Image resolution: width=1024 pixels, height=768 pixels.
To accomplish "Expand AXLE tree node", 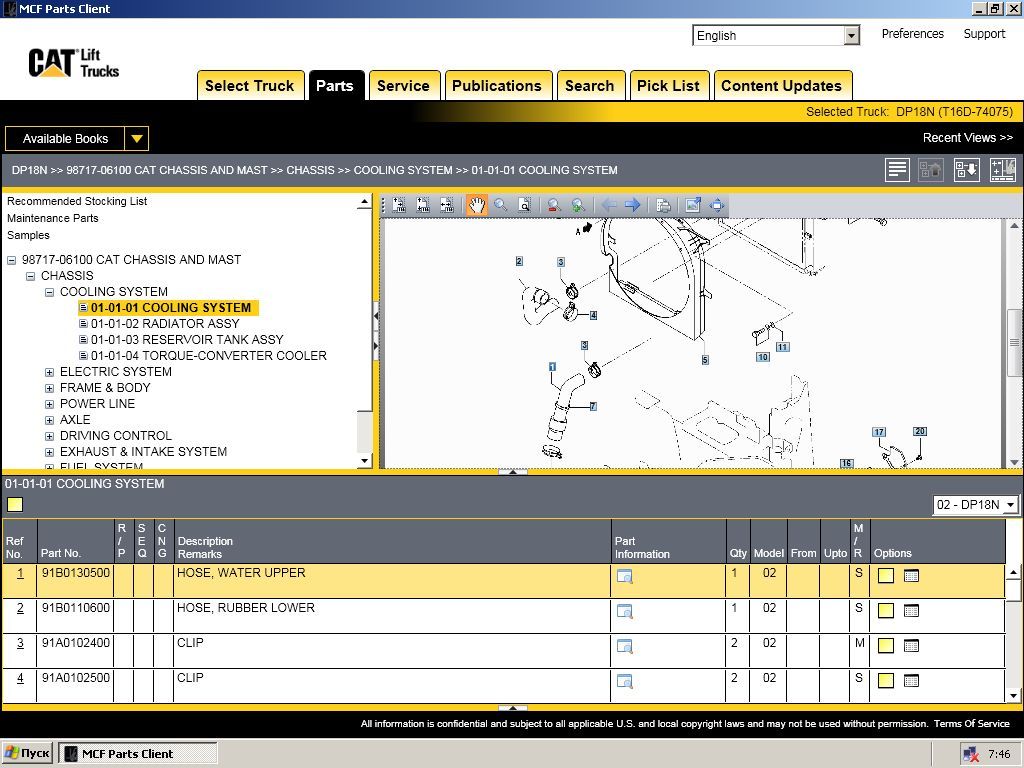I will click(49, 420).
